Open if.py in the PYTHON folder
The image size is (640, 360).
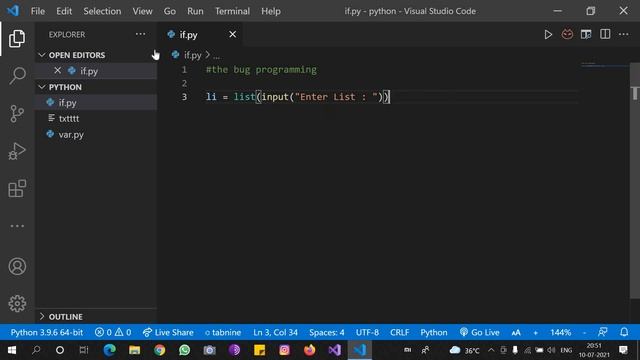coord(96,102)
